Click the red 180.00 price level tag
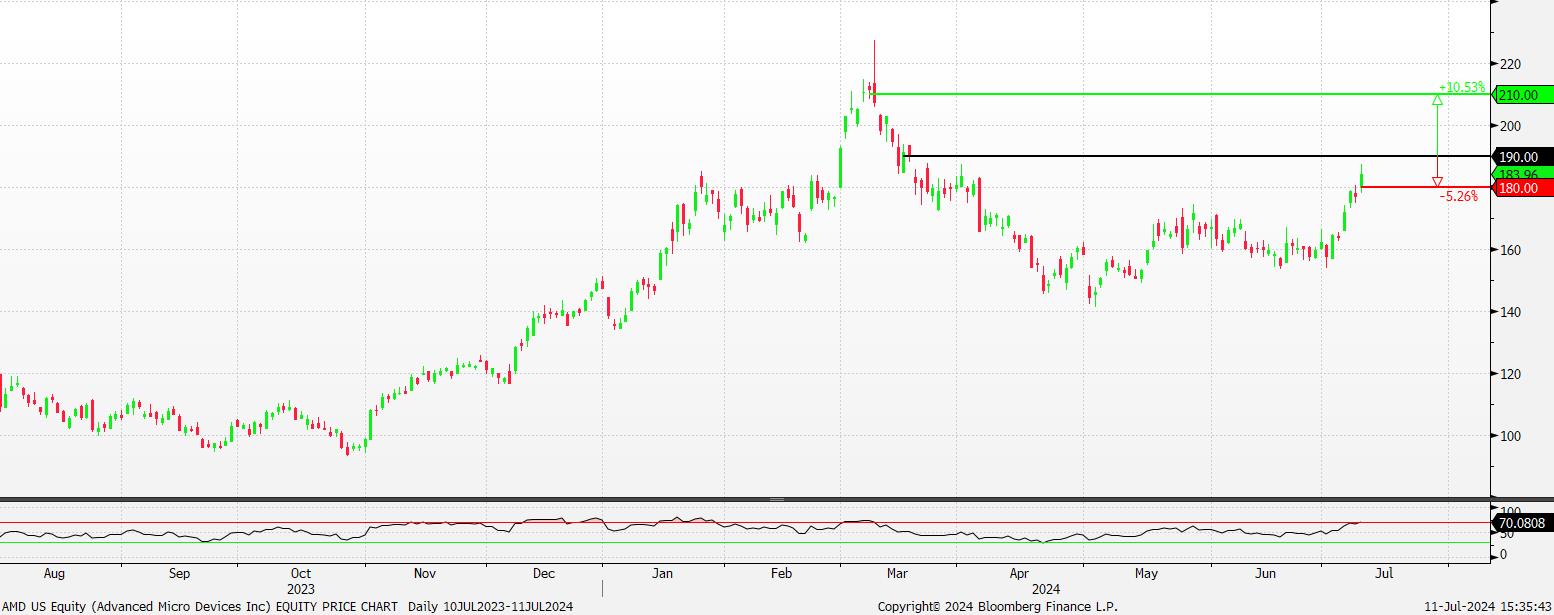The width and height of the screenshot is (1554, 615). coord(1524,188)
